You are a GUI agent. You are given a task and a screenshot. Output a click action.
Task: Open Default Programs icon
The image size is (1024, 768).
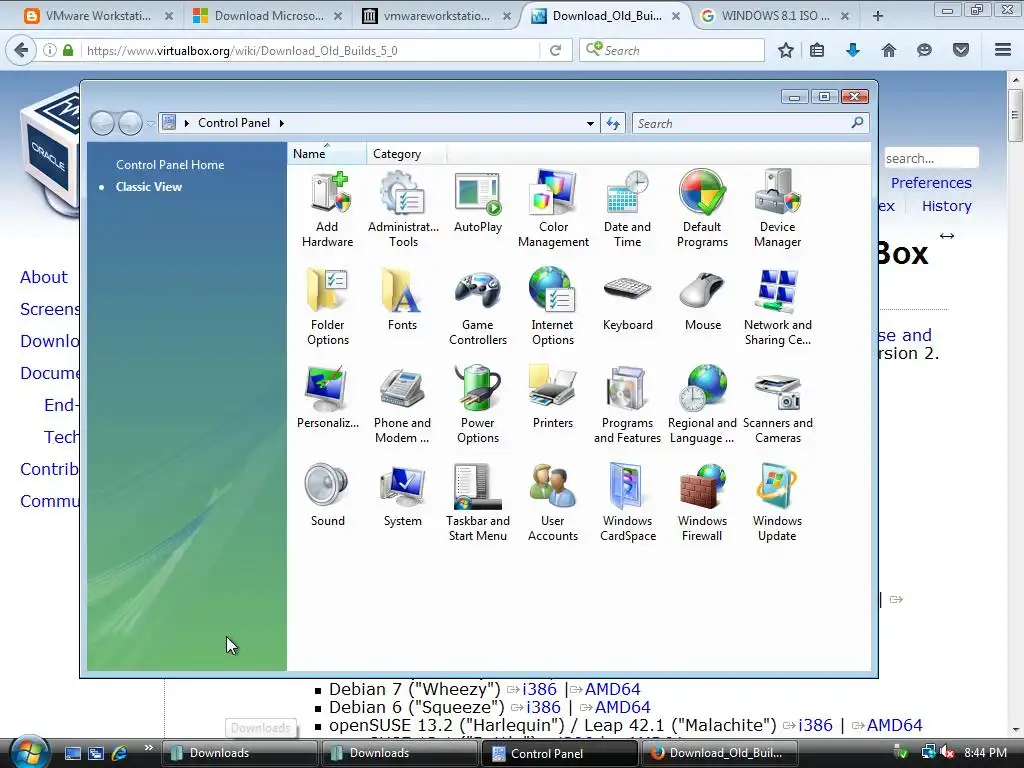(x=702, y=209)
